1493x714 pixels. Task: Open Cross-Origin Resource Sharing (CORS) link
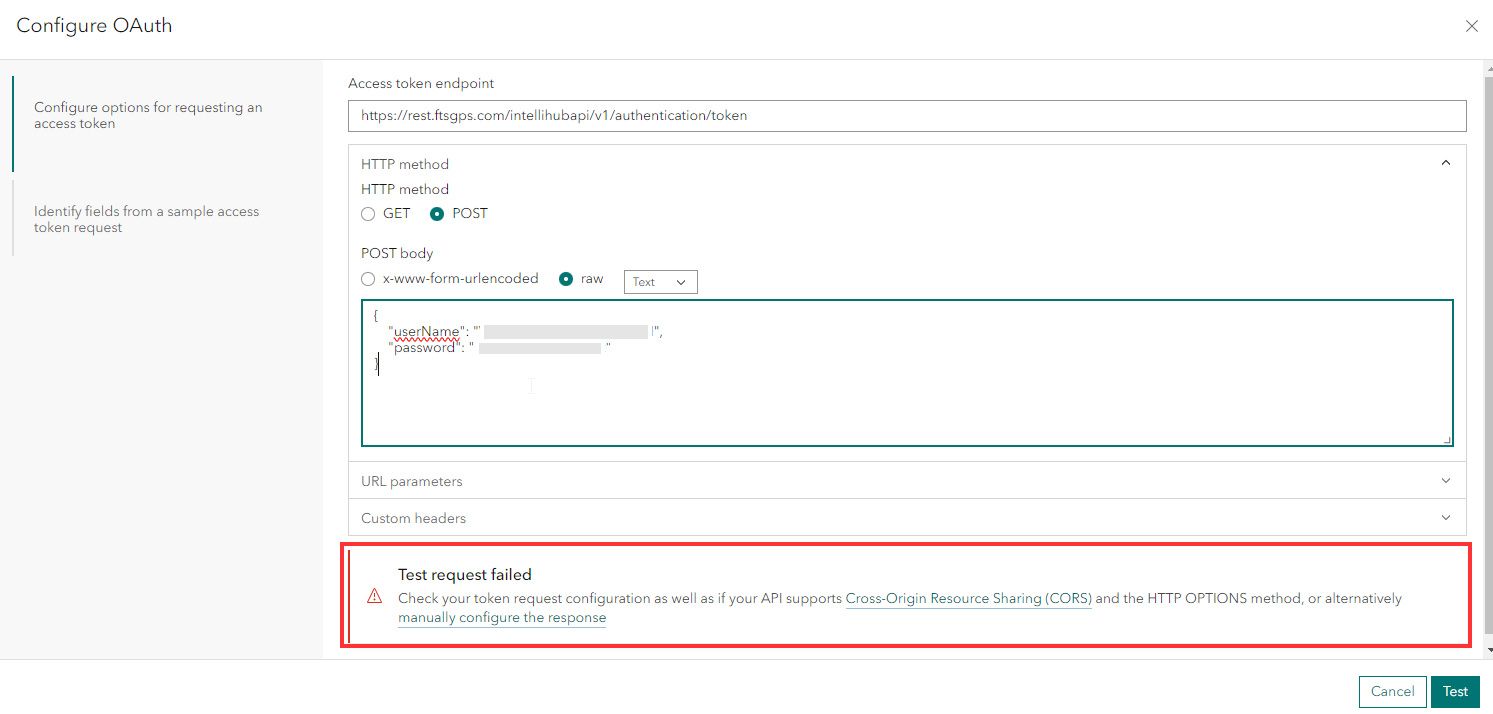click(x=968, y=599)
